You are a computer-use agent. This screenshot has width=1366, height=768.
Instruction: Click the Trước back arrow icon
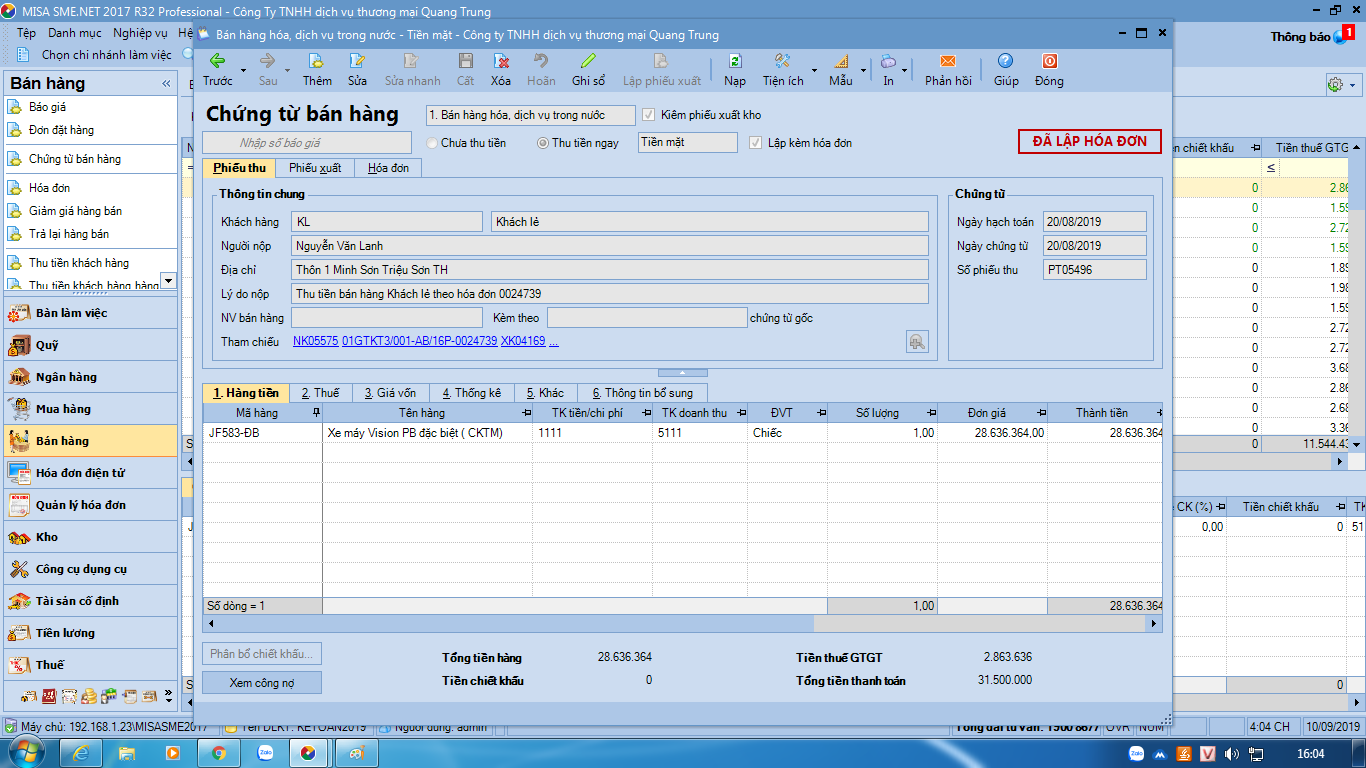click(217, 61)
